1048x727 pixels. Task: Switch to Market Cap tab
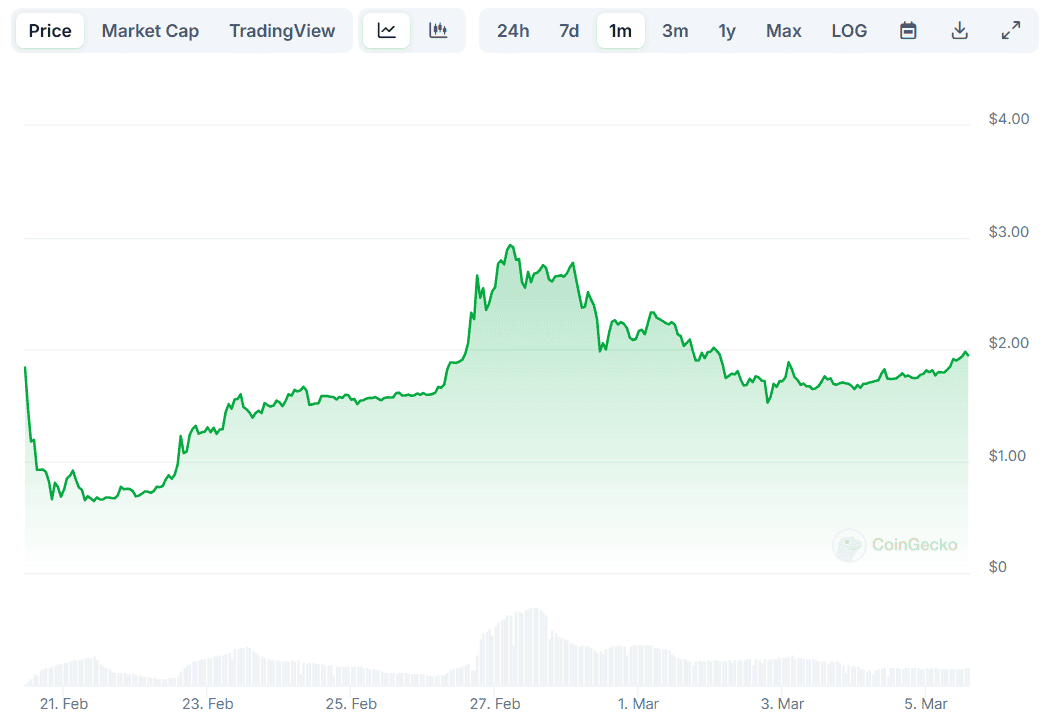[x=150, y=31]
